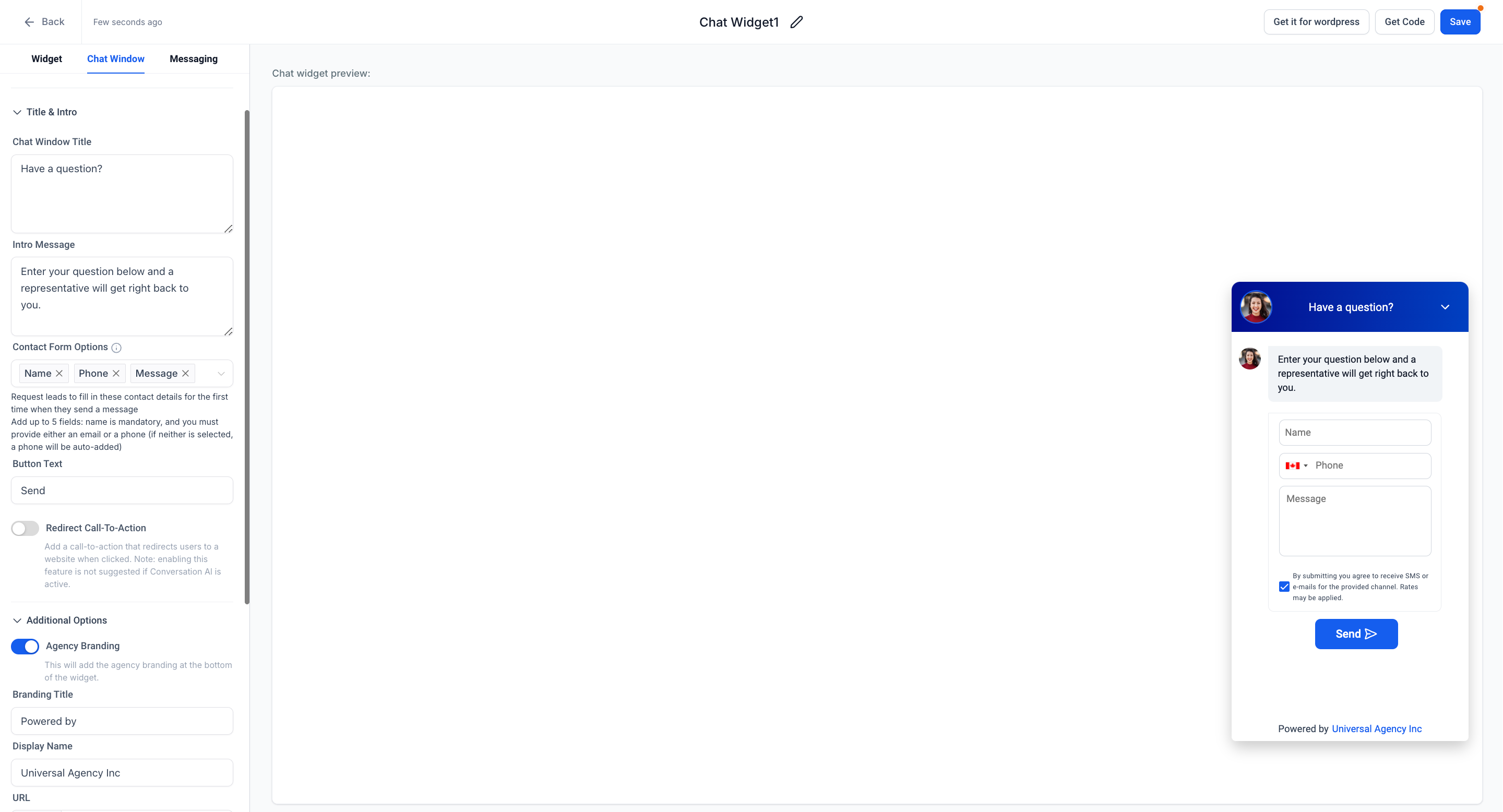Viewport: 1503px width, 812px height.
Task: Click the avatar image in chat header
Action: tap(1256, 307)
